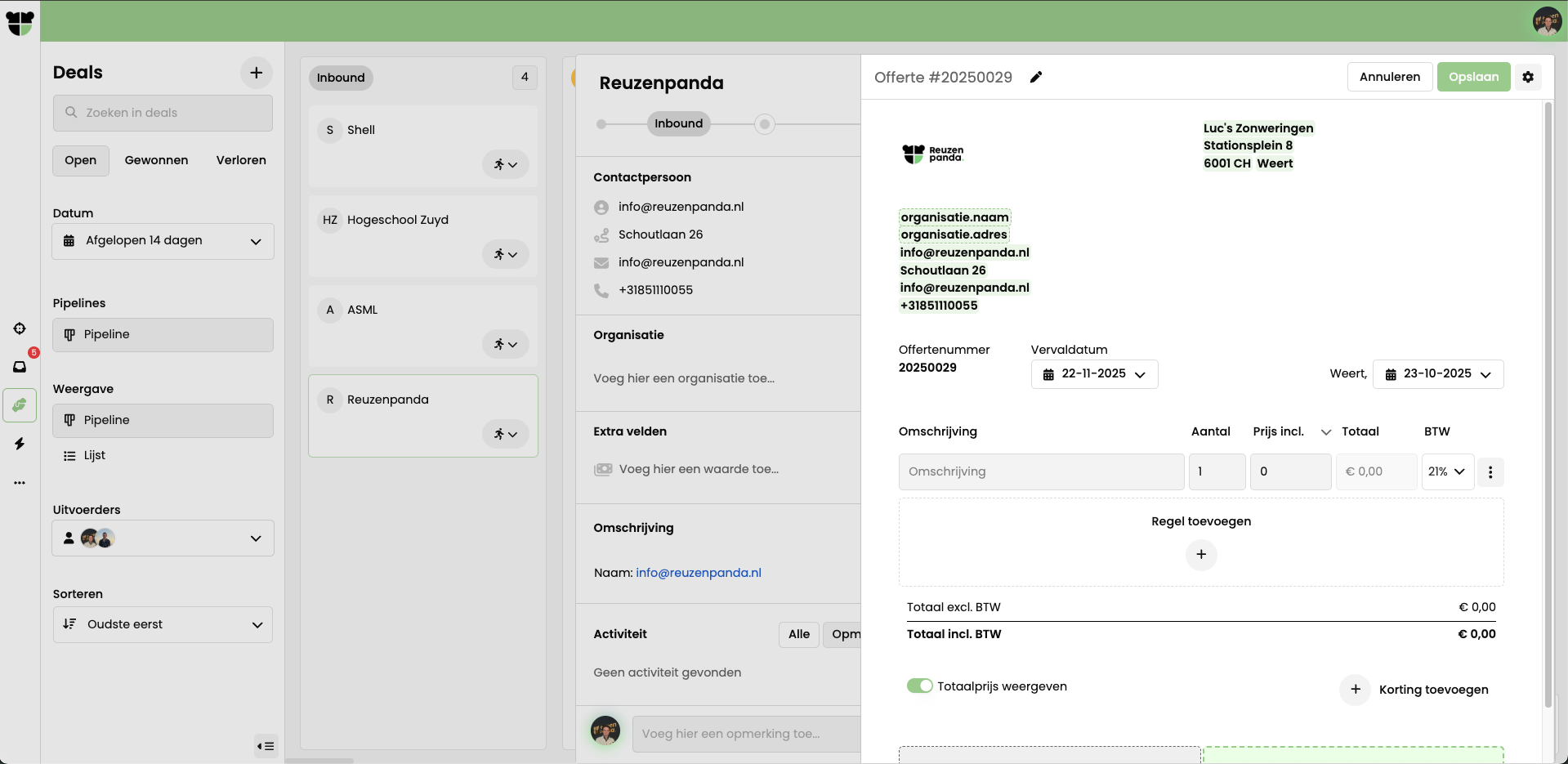Toggle the Totaalprijs weergeven switch
The image size is (1568, 764).
(x=919, y=686)
